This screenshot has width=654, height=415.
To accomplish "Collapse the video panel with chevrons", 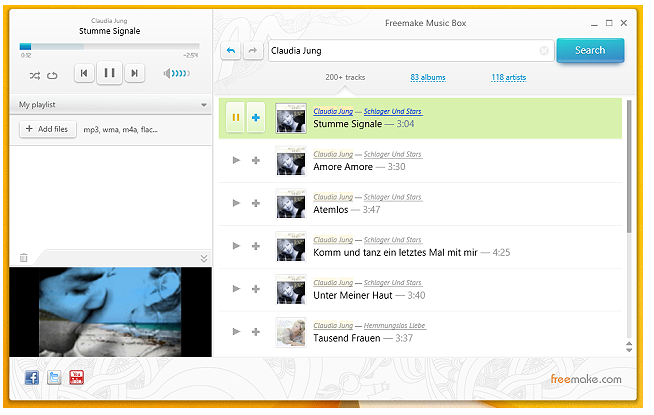I will [204, 259].
